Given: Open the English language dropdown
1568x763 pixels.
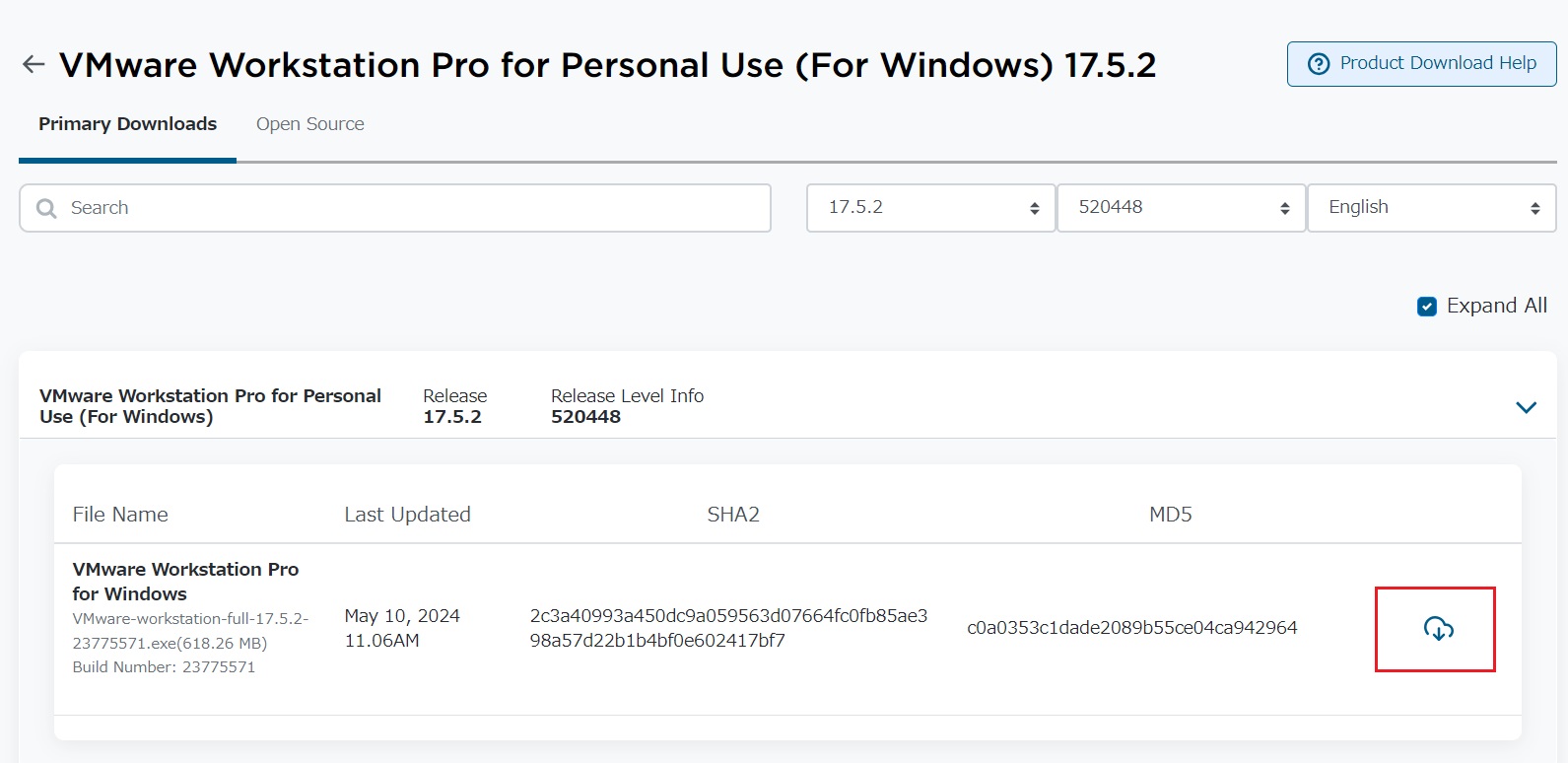Looking at the screenshot, I should pos(1430,208).
